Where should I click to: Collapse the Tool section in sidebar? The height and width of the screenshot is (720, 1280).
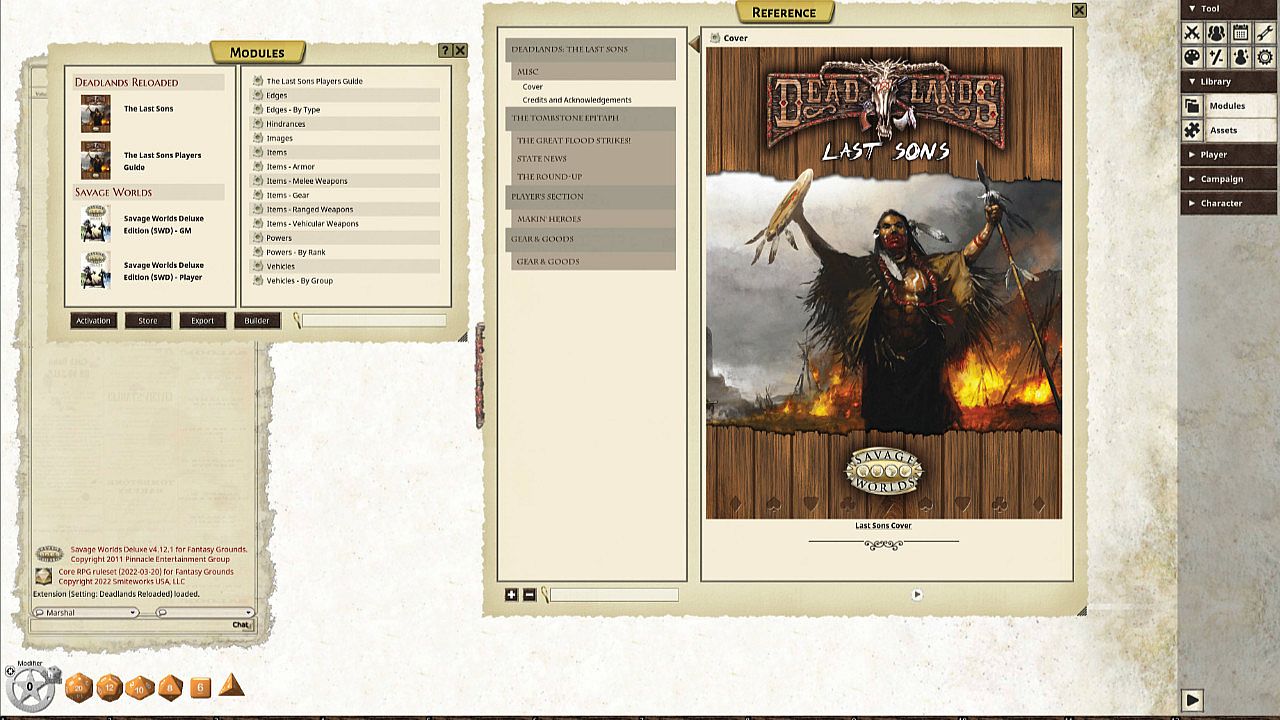[x=1228, y=9]
